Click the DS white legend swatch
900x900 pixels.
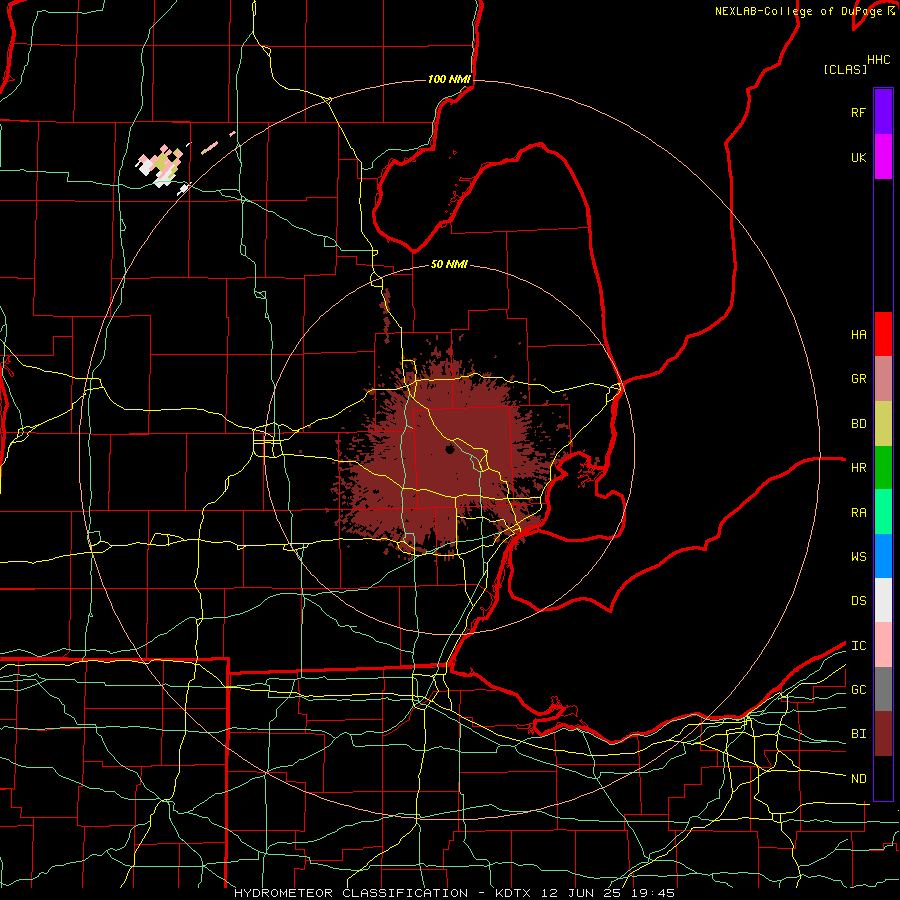click(883, 600)
